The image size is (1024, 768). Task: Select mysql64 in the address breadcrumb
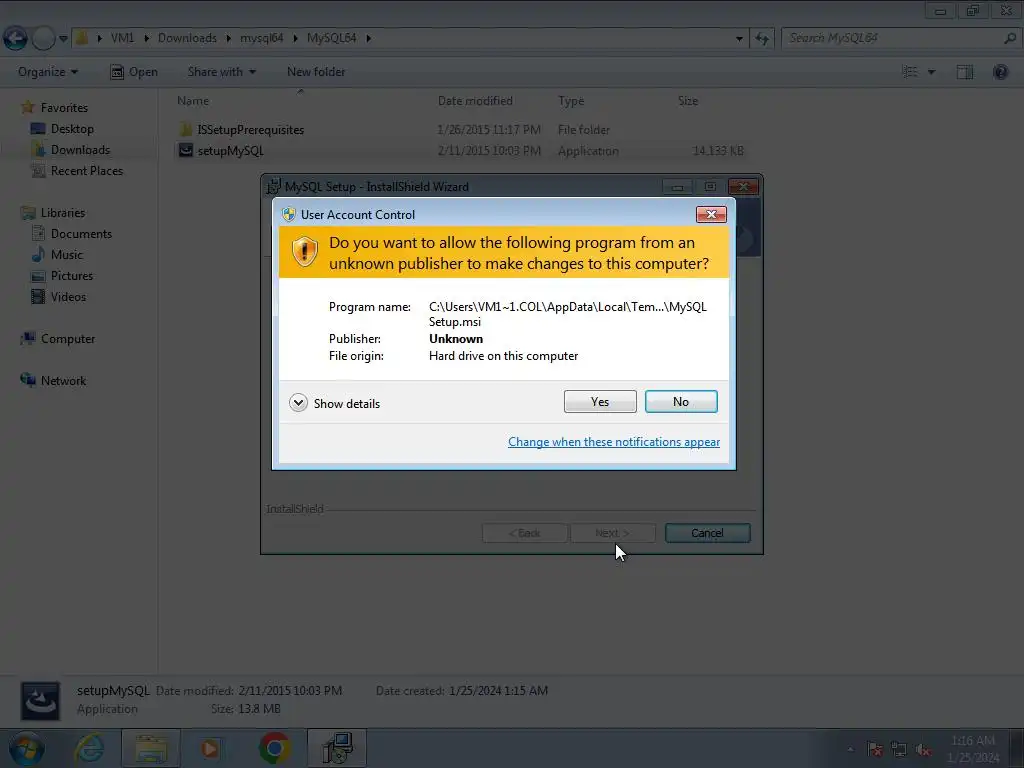coord(261,38)
